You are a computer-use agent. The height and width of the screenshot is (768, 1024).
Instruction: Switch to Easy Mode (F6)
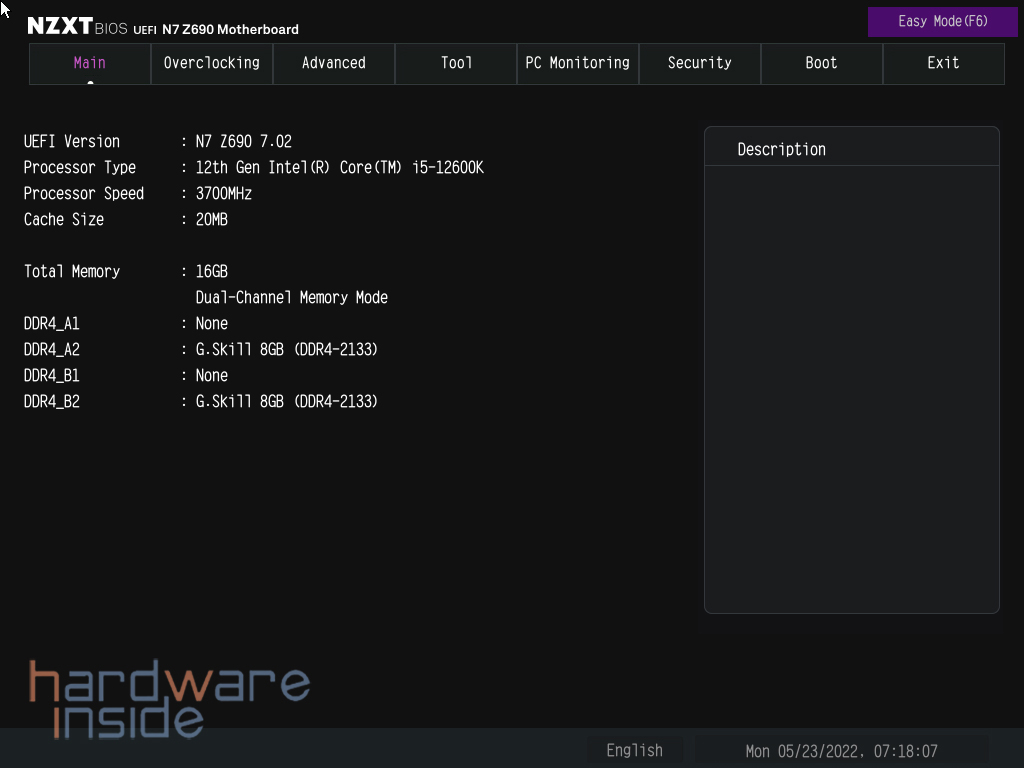coord(942,22)
